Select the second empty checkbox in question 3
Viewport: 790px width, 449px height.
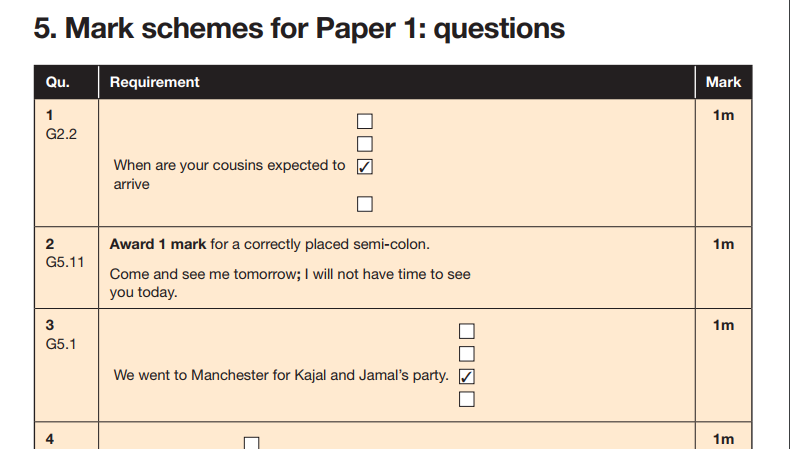point(466,353)
